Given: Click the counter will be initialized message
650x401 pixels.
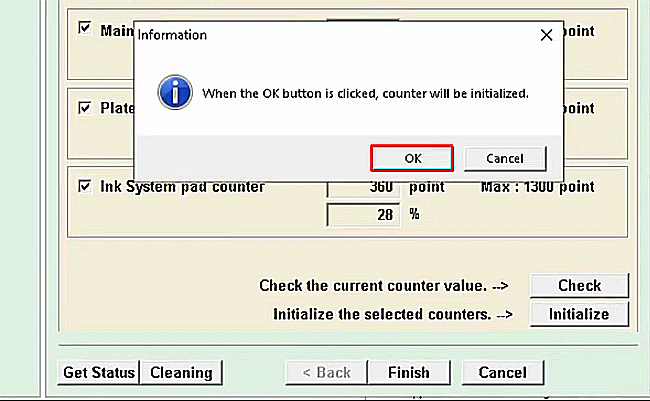Looking at the screenshot, I should point(365,93).
